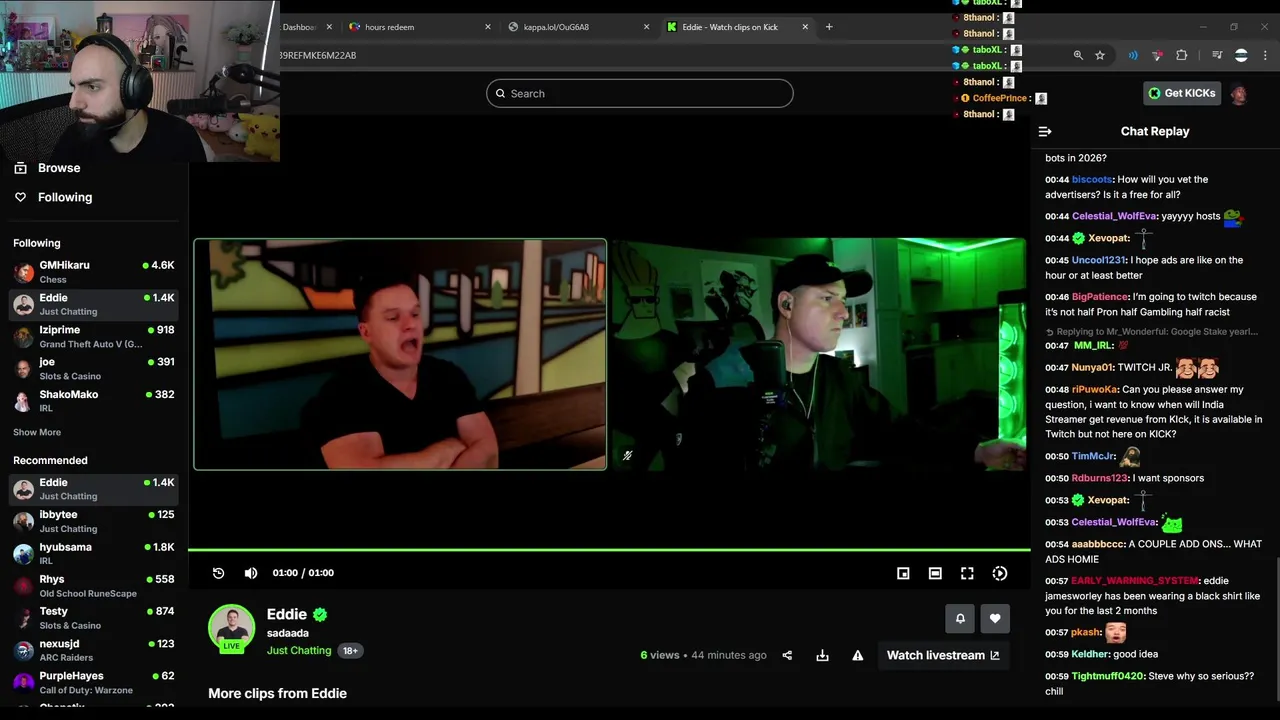The height and width of the screenshot is (720, 1280).
Task: Report the clip using the warning icon
Action: 857,655
